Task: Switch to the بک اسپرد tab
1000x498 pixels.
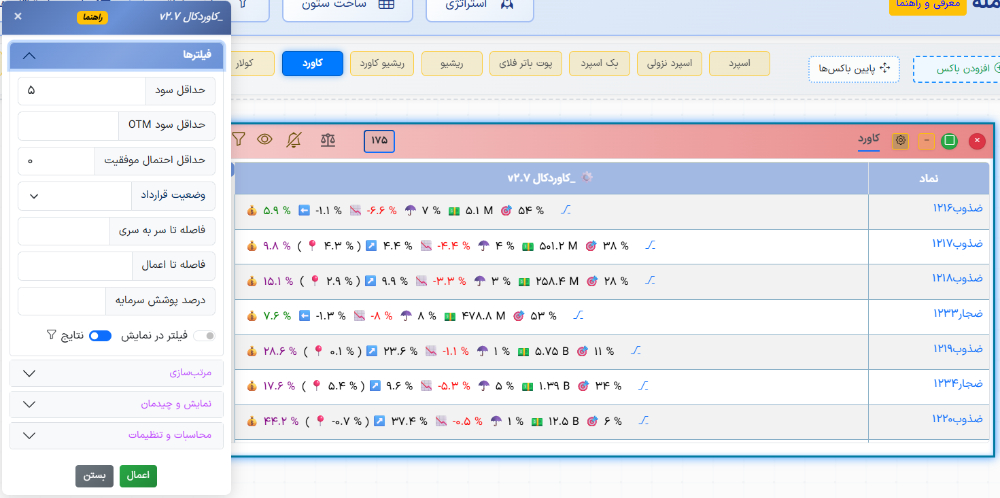Action: pyautogui.click(x=600, y=64)
